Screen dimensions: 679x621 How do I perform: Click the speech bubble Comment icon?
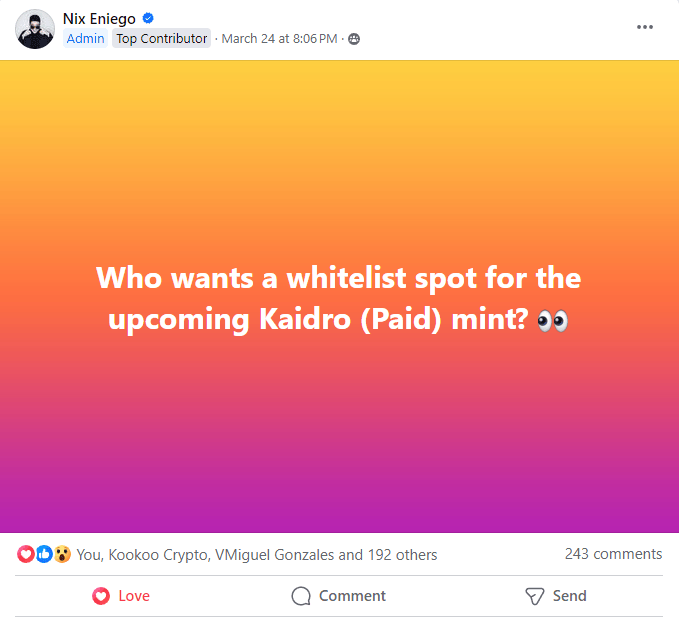point(301,596)
